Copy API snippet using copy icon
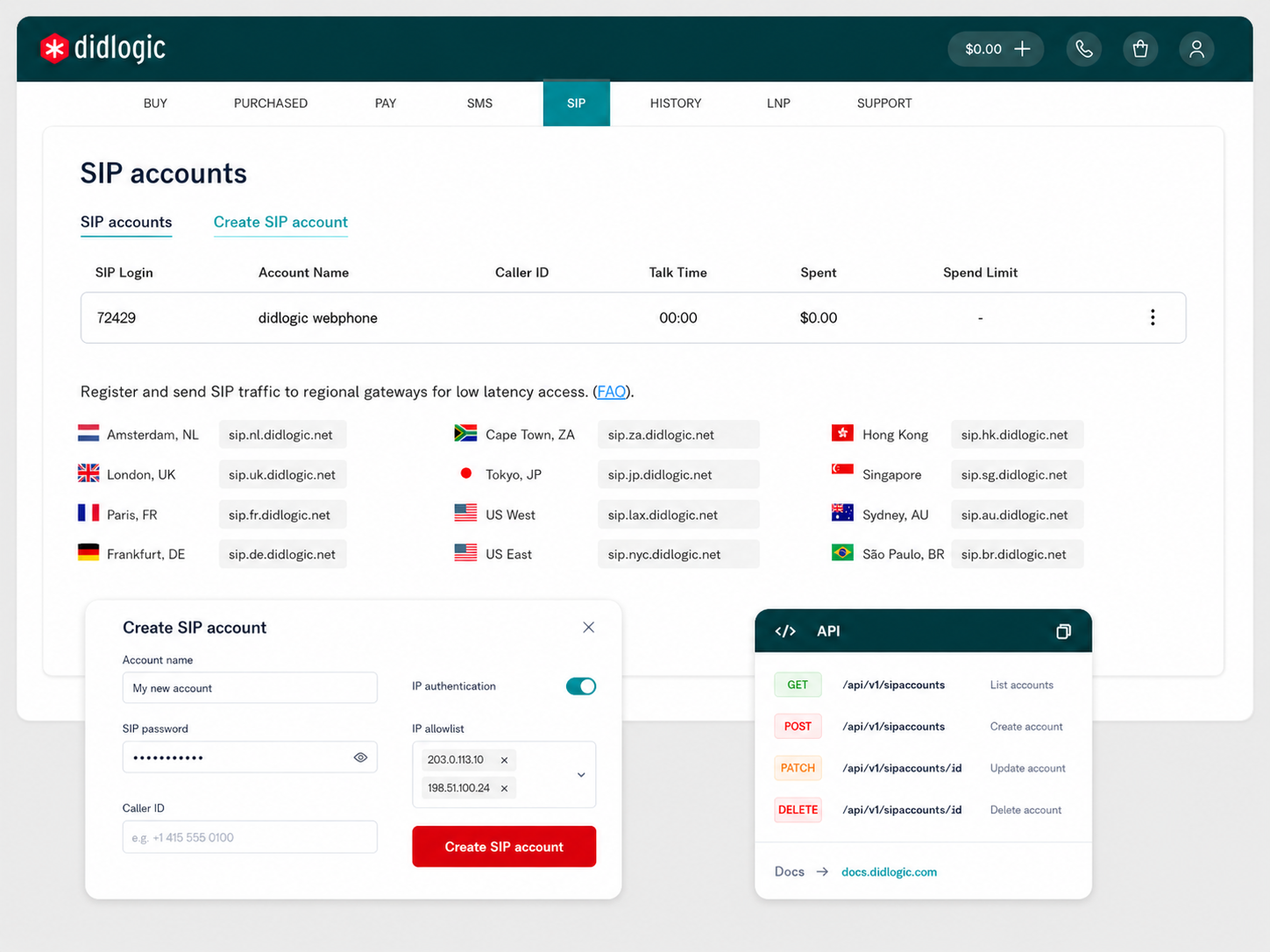 click(x=1063, y=631)
